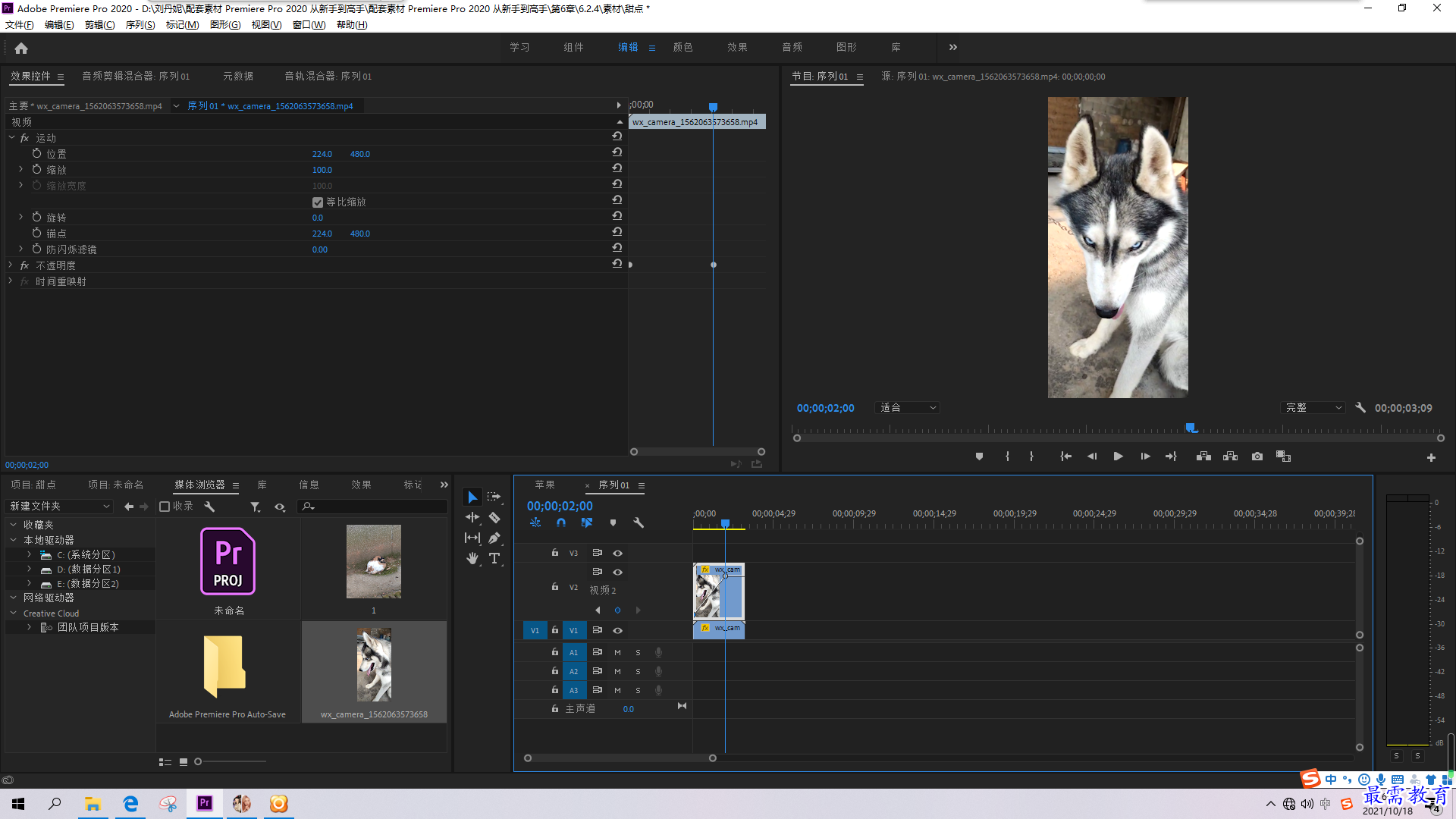Toggle animation stopwatch for Rotation
This screenshot has height=819, width=1456.
tap(36, 217)
